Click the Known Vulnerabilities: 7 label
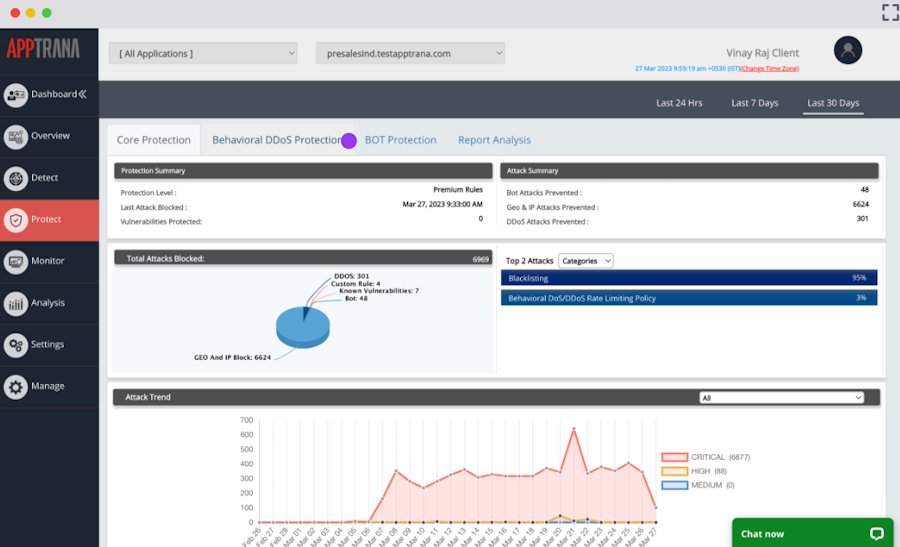The width and height of the screenshot is (900, 547). (379, 290)
